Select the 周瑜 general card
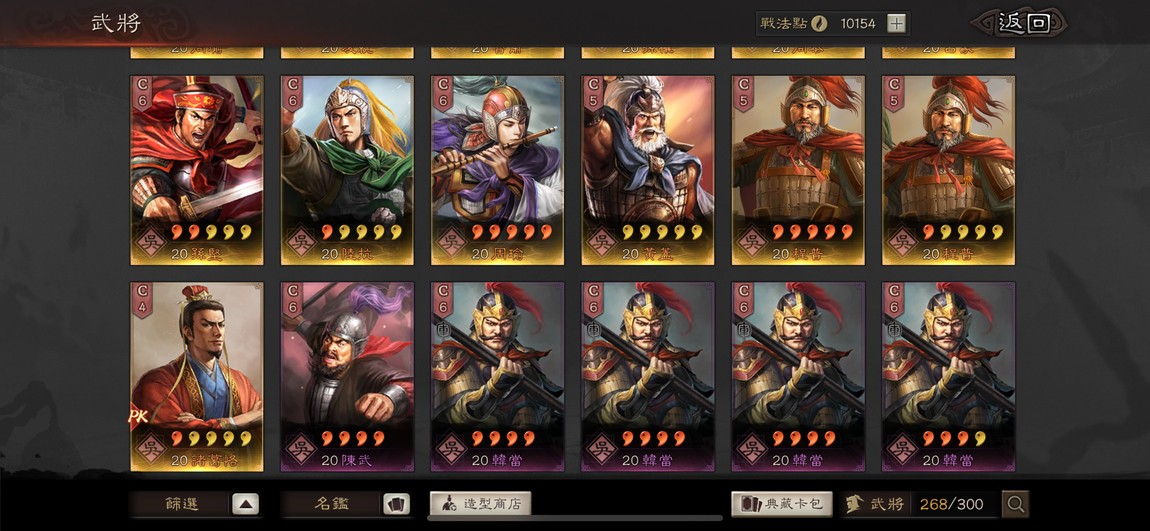 click(497, 170)
